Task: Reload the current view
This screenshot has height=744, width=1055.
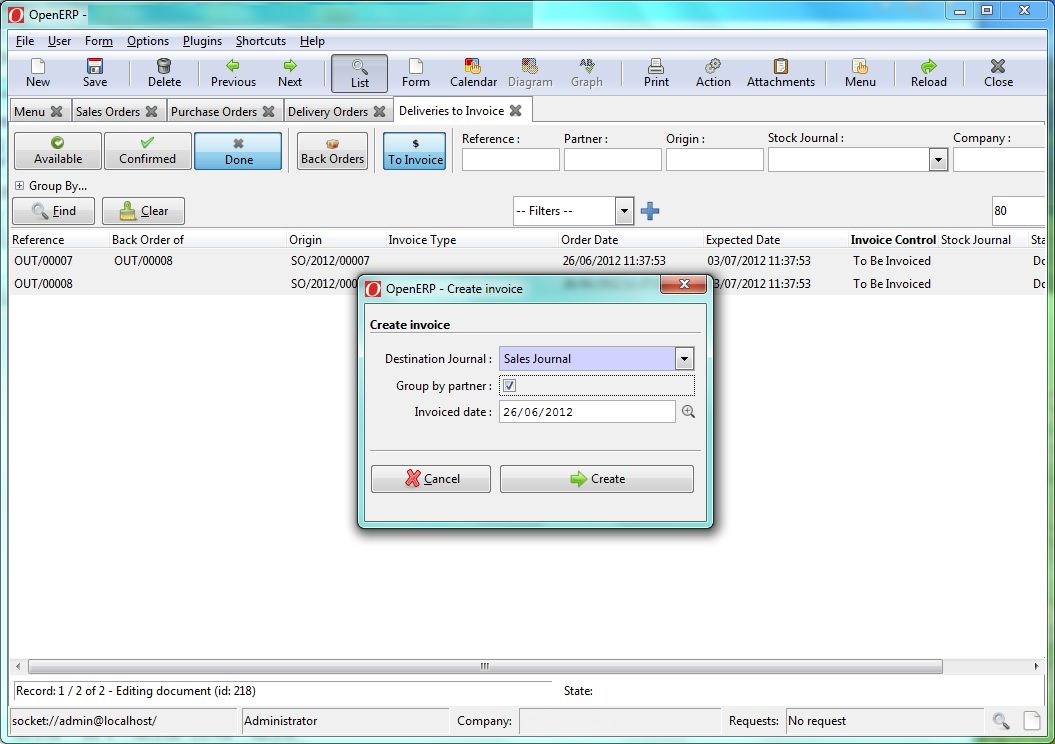Action: click(x=929, y=73)
